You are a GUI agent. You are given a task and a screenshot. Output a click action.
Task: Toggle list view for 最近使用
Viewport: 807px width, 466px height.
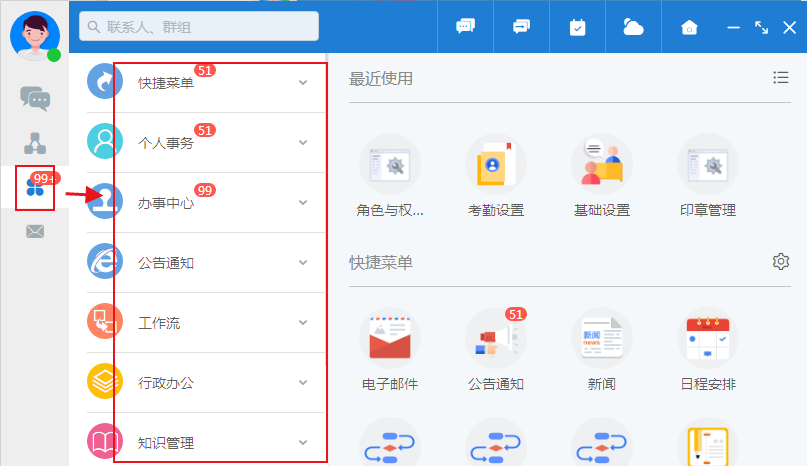click(780, 78)
